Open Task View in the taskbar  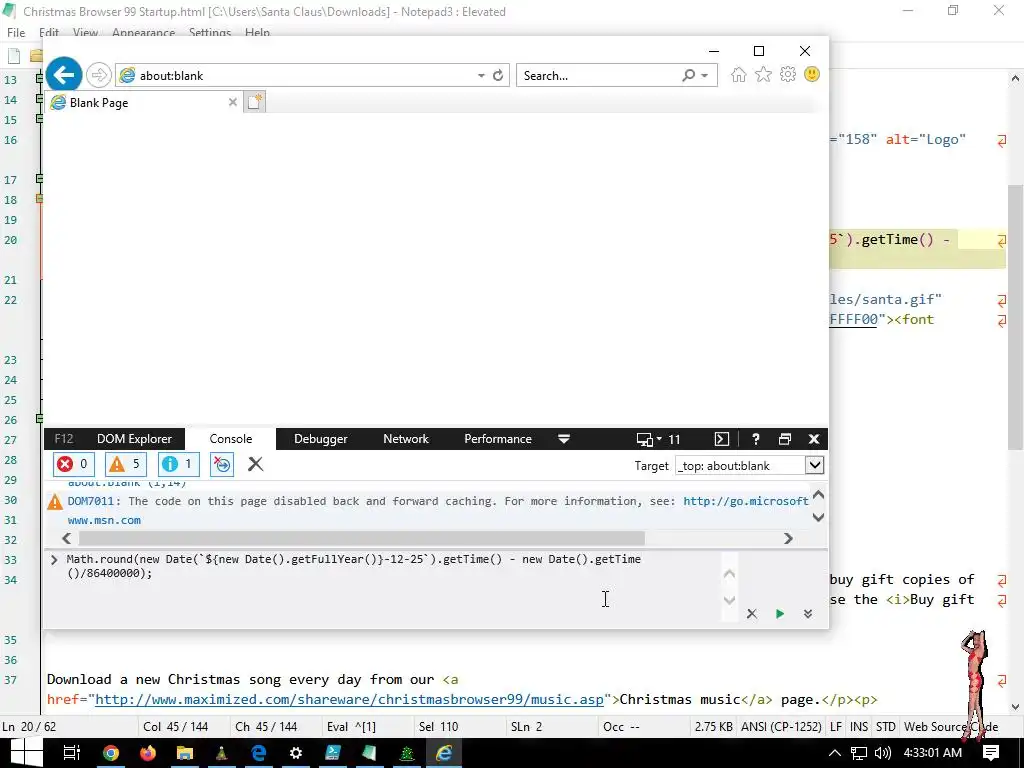point(71,753)
